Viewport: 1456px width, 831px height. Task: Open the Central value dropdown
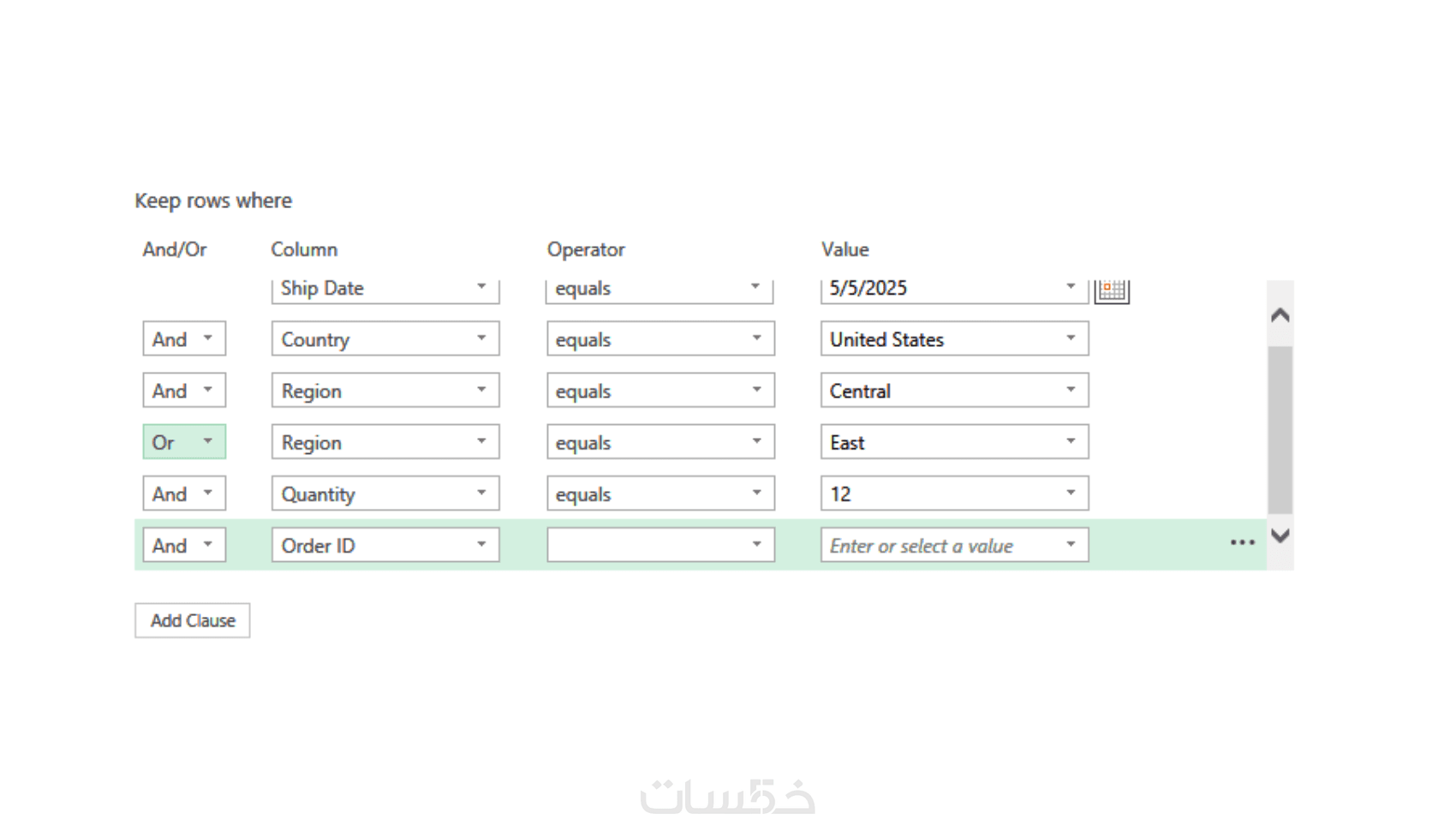(x=955, y=391)
